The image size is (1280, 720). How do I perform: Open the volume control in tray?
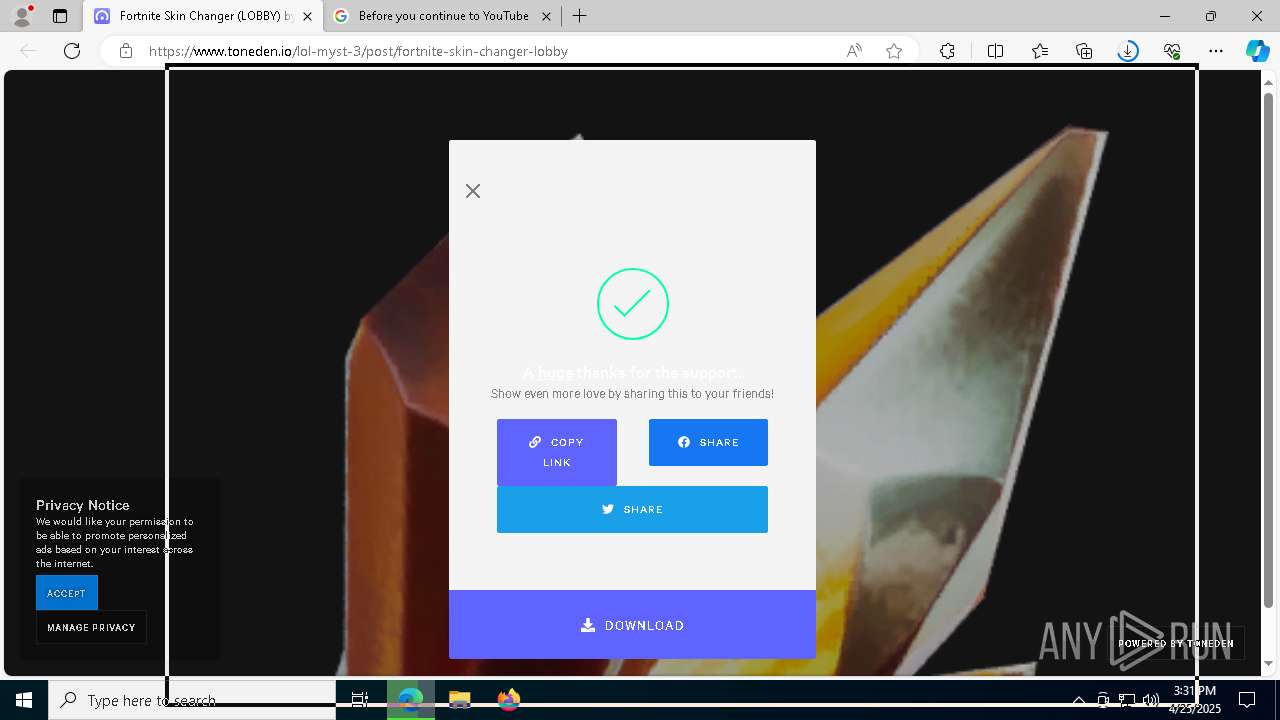coord(1151,700)
